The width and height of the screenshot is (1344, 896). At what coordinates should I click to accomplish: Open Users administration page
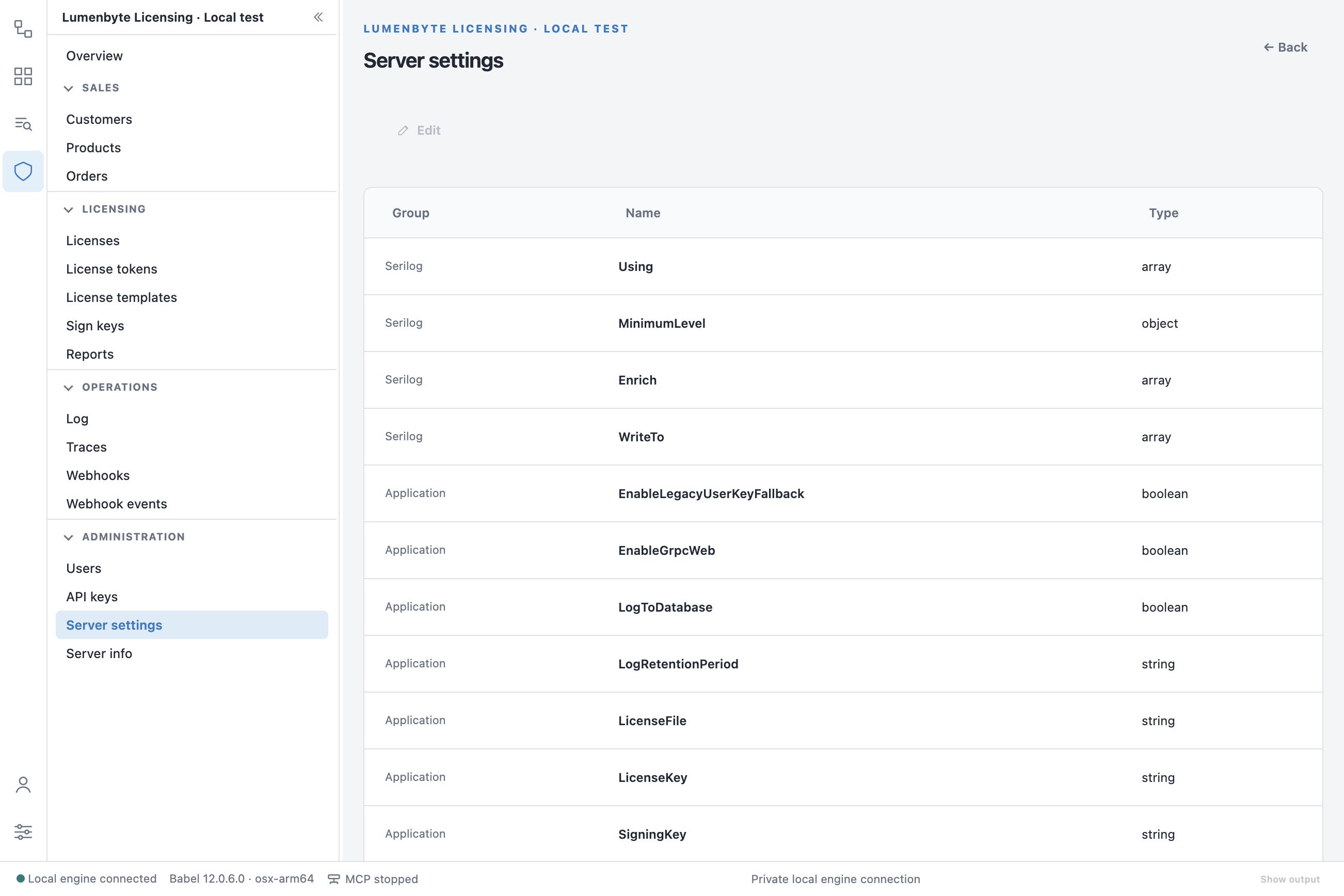[x=192, y=569]
